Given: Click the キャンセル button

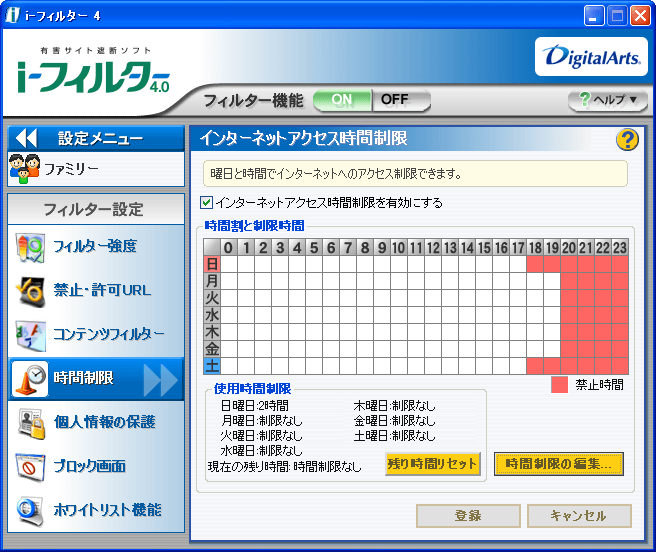Looking at the screenshot, I should coord(579,516).
